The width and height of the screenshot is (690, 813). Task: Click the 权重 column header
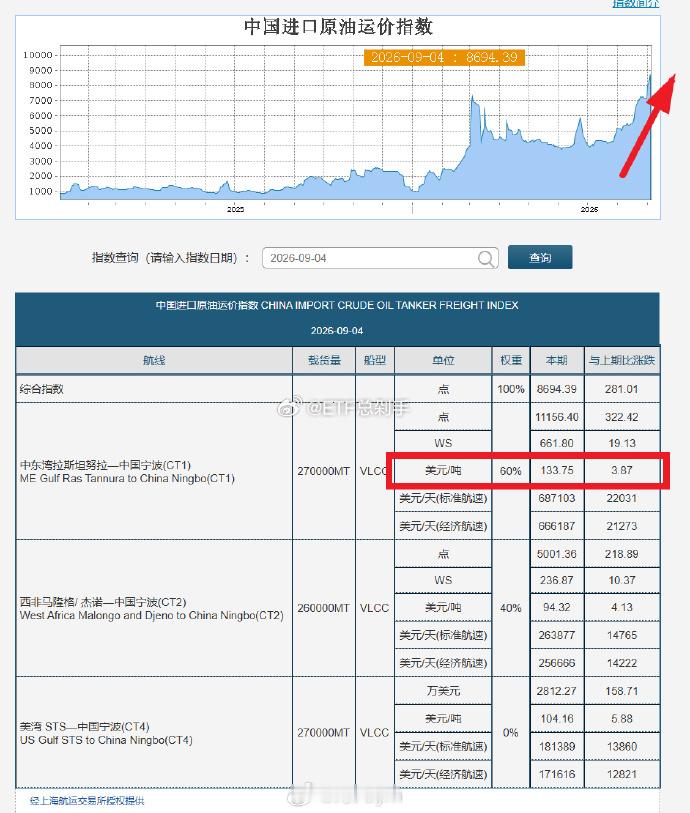(x=511, y=360)
